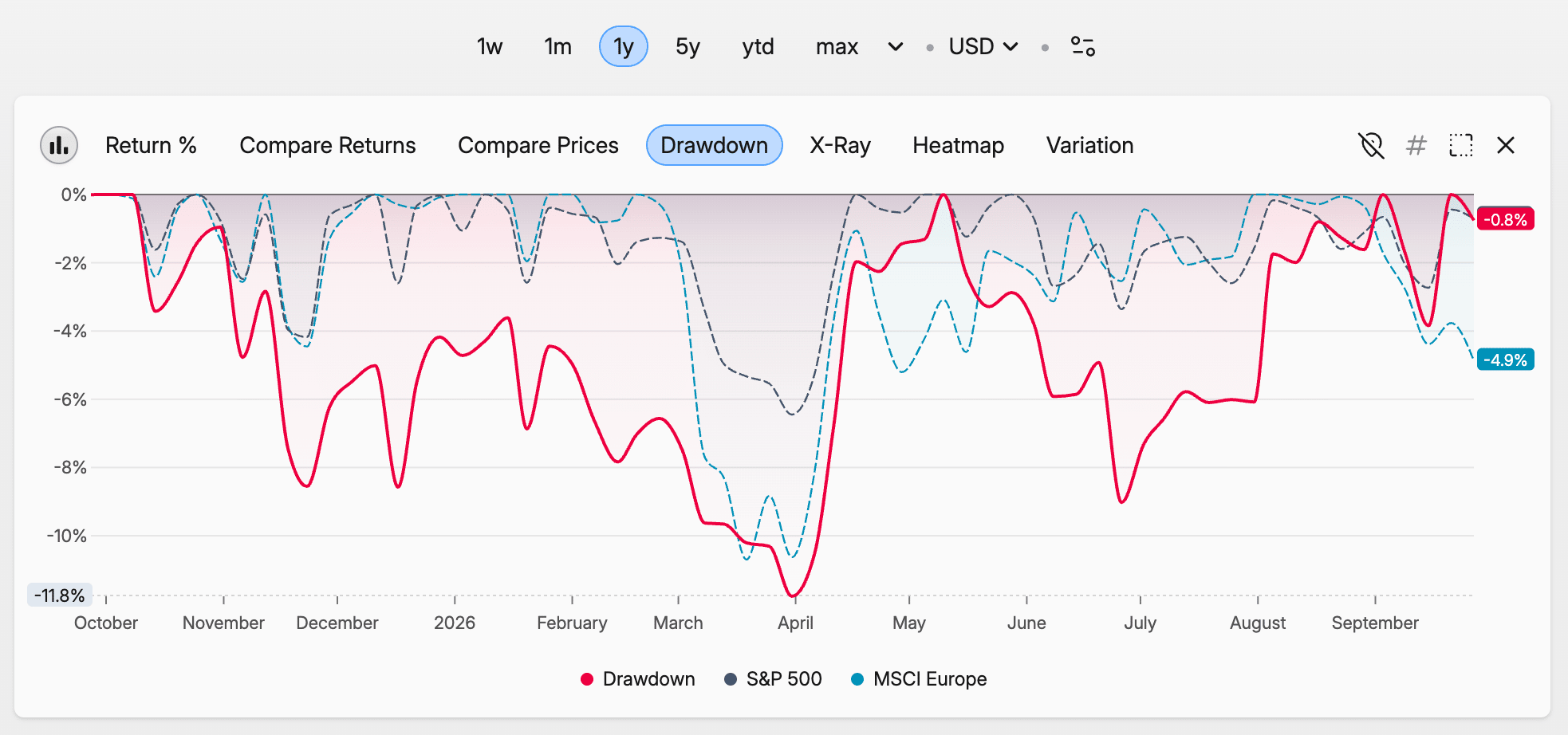Screen dimensions: 1568x735
Task: Click the -8% y-axis label
Action: [70, 467]
